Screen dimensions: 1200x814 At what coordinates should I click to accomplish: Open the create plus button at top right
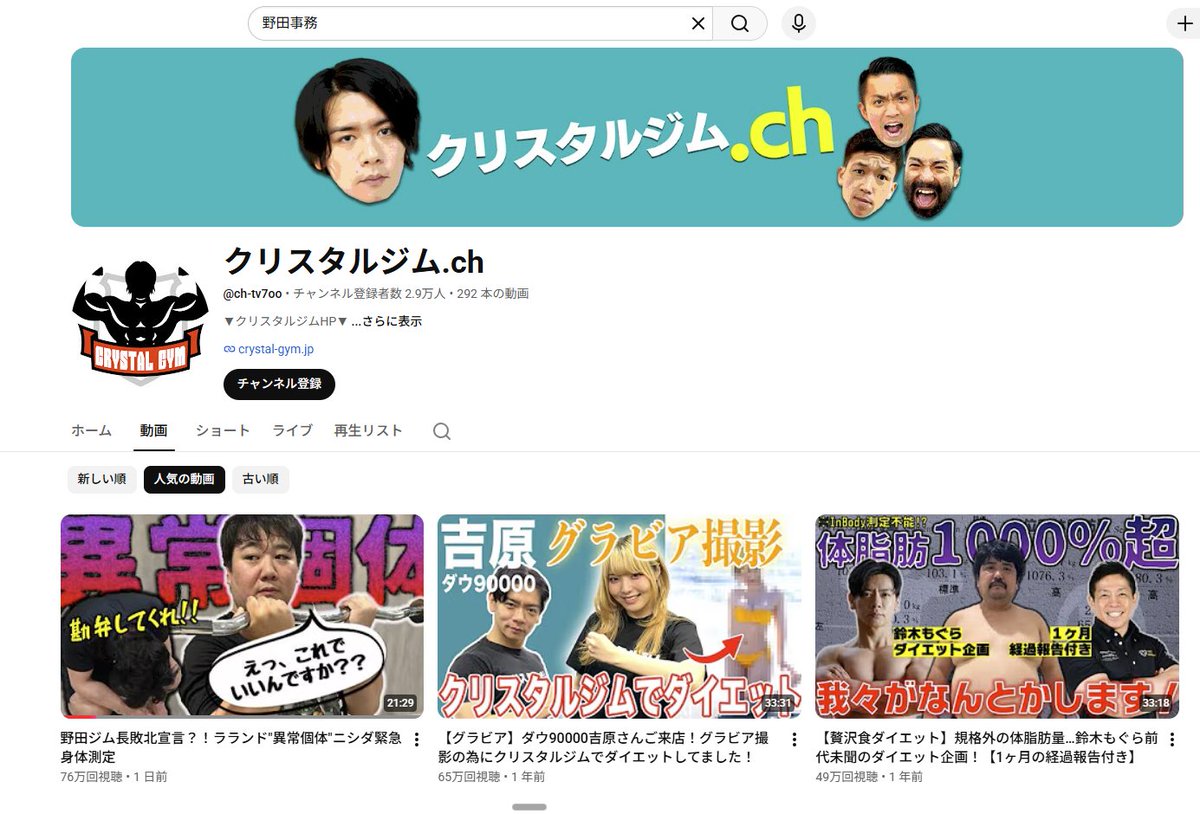[x=1185, y=24]
